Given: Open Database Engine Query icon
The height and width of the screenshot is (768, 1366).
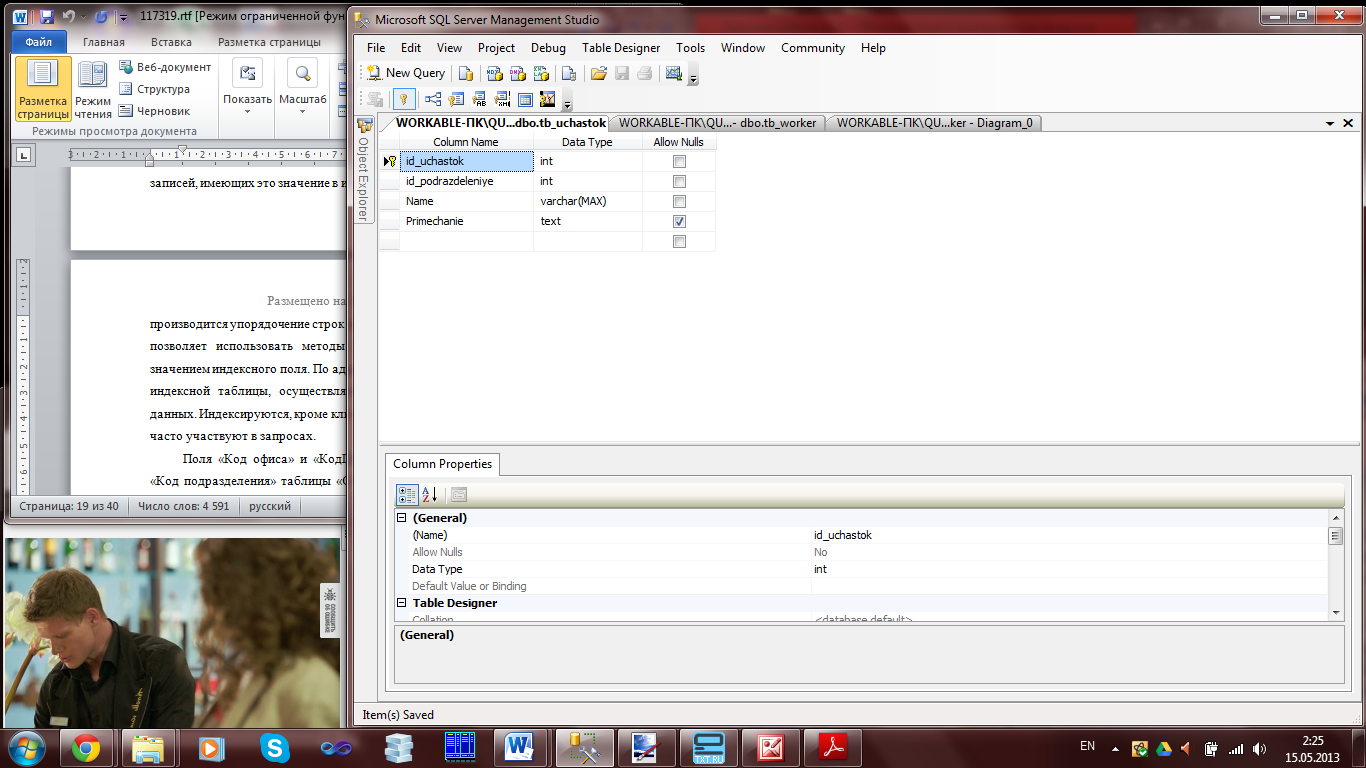Looking at the screenshot, I should (466, 73).
